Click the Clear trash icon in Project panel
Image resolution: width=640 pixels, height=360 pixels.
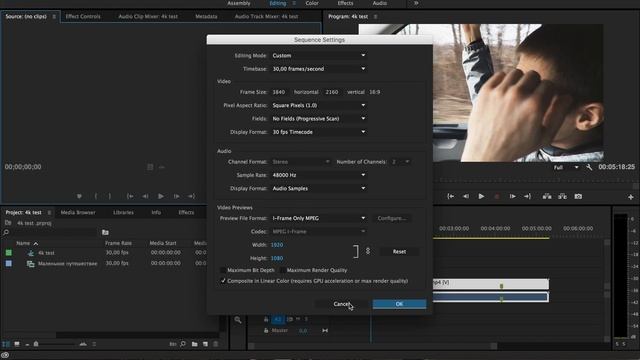point(216,344)
